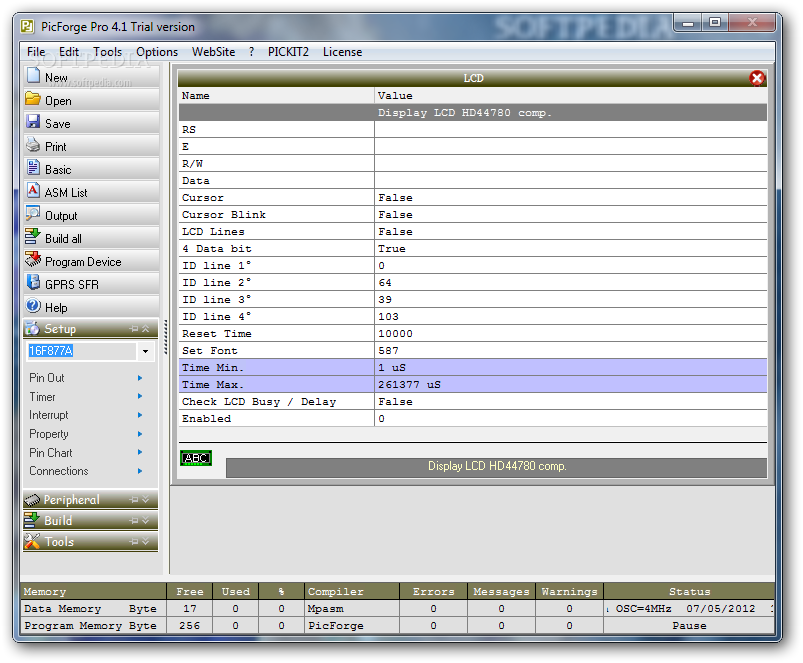Viewport: 803px width, 663px height.
Task: Click the Open folder icon
Action: (33, 98)
